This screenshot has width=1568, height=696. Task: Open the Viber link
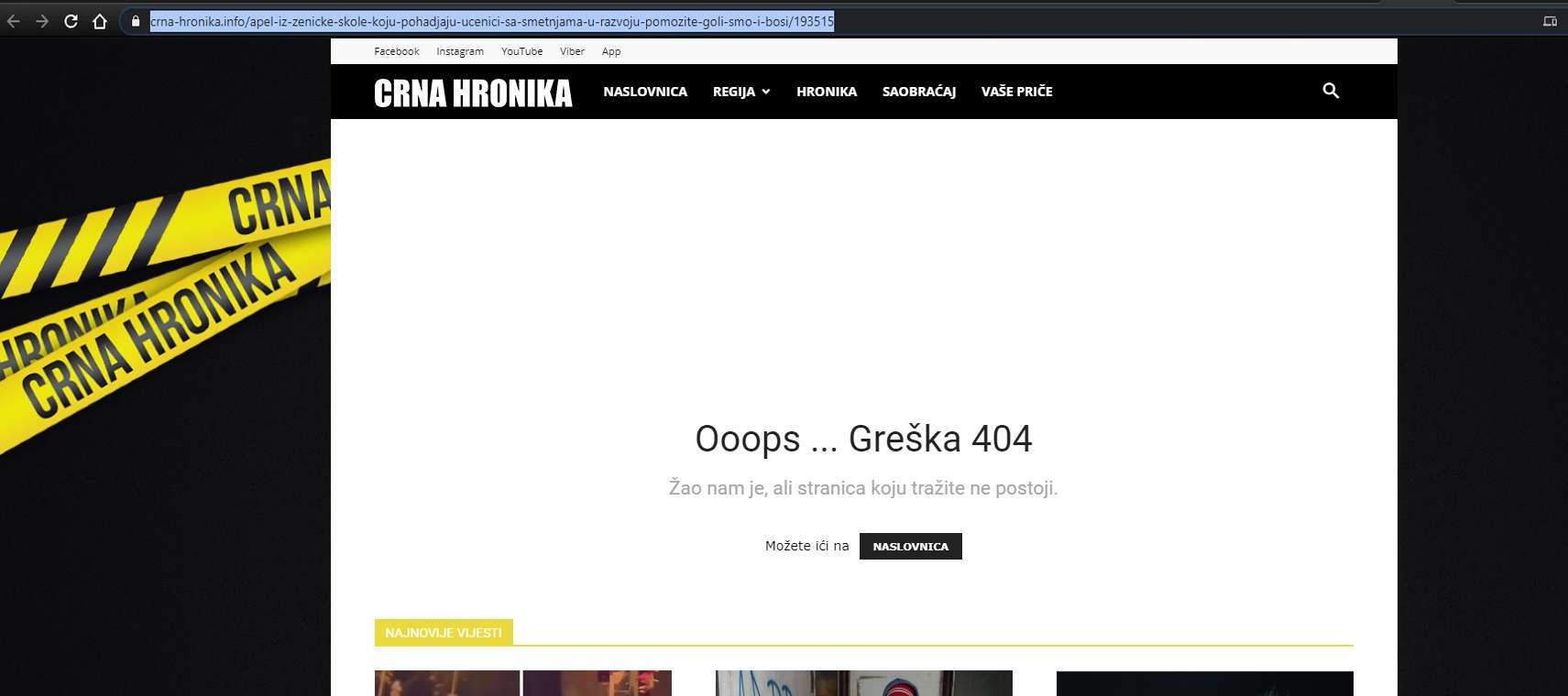[572, 51]
